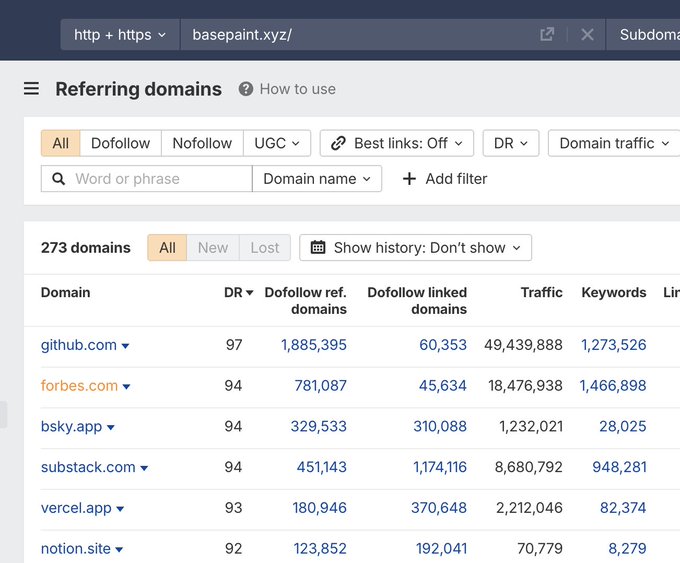The image size is (680, 563).
Task: Click vercel.app linked domains 370,648
Action: tap(439, 508)
